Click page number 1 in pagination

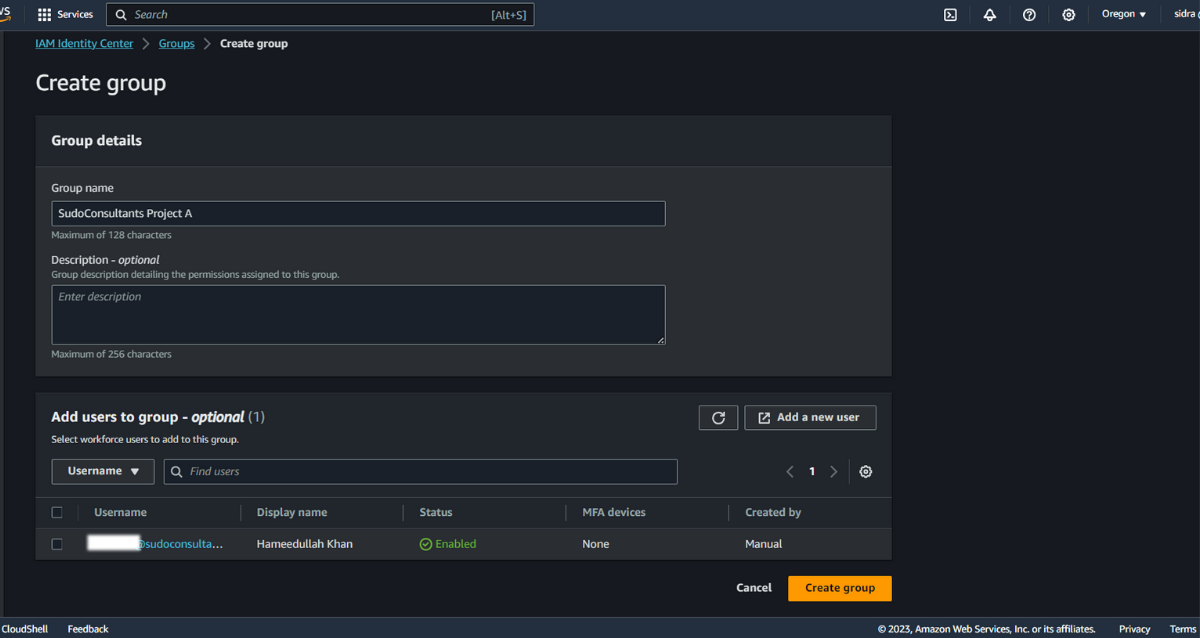point(812,472)
